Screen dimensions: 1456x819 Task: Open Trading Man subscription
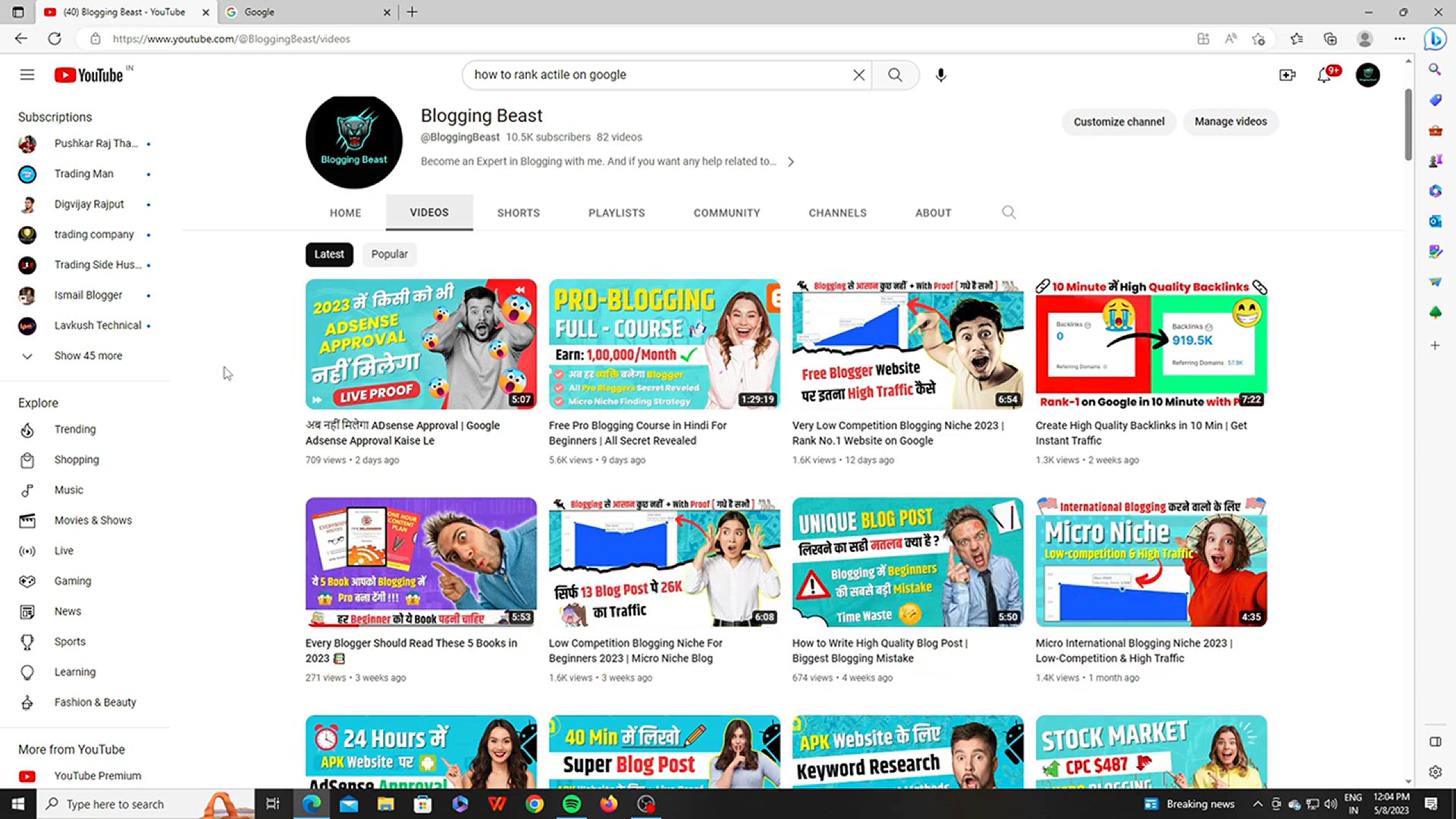point(85,174)
